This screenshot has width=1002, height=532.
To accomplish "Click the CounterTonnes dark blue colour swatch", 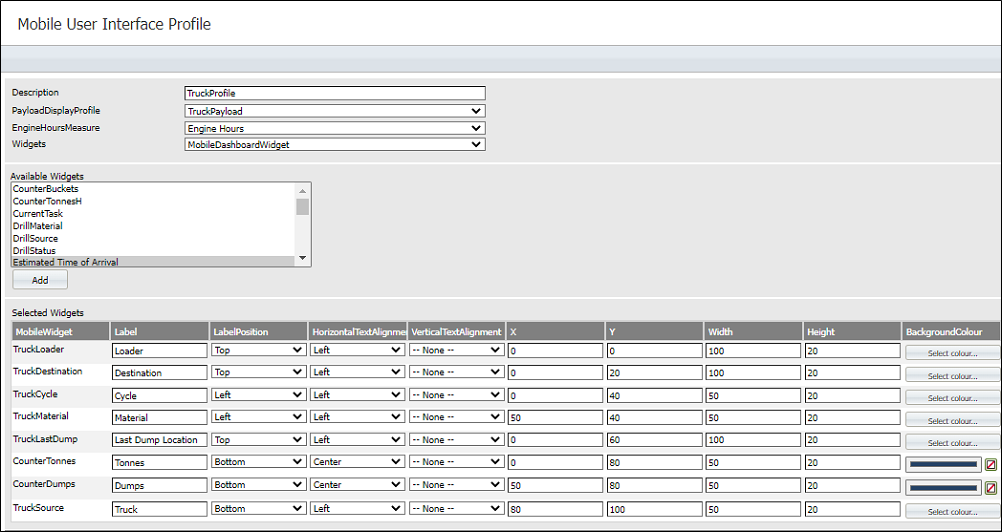I will tap(944, 465).
